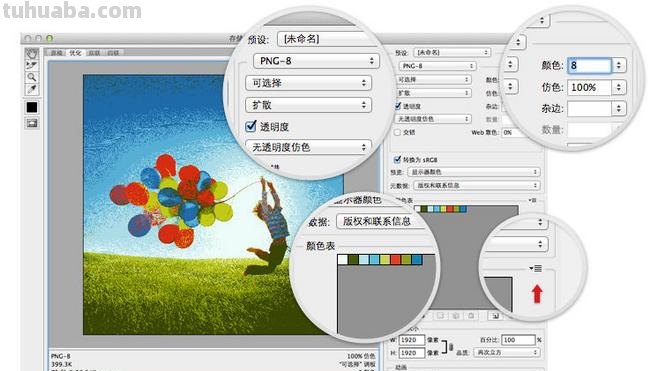Open the PNG-8 format dropdown in settings panel
The image size is (658, 371).
(x=437, y=66)
